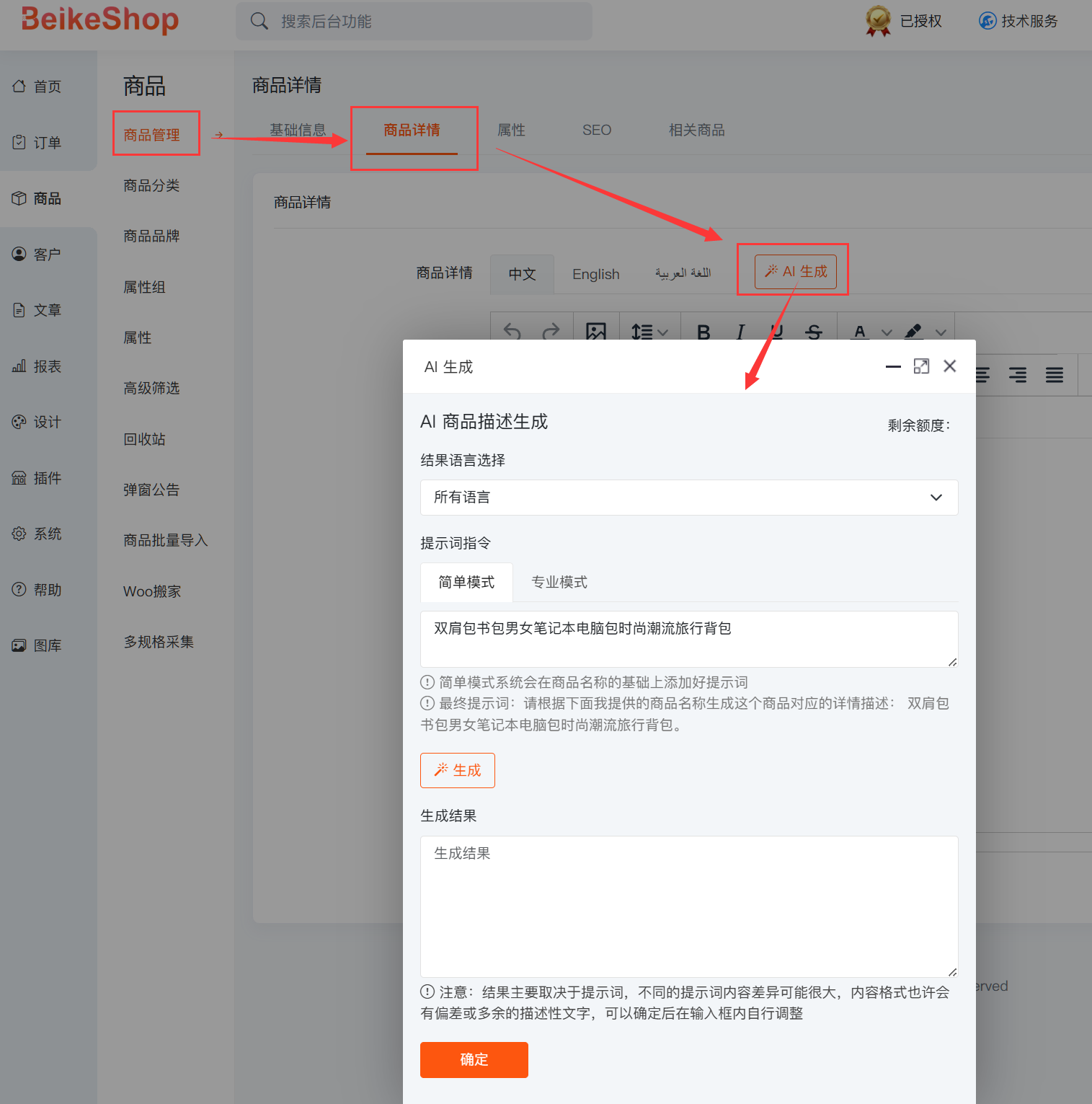This screenshot has width=1092, height=1104.
Task: Open the SEO tab
Action: [x=596, y=130]
